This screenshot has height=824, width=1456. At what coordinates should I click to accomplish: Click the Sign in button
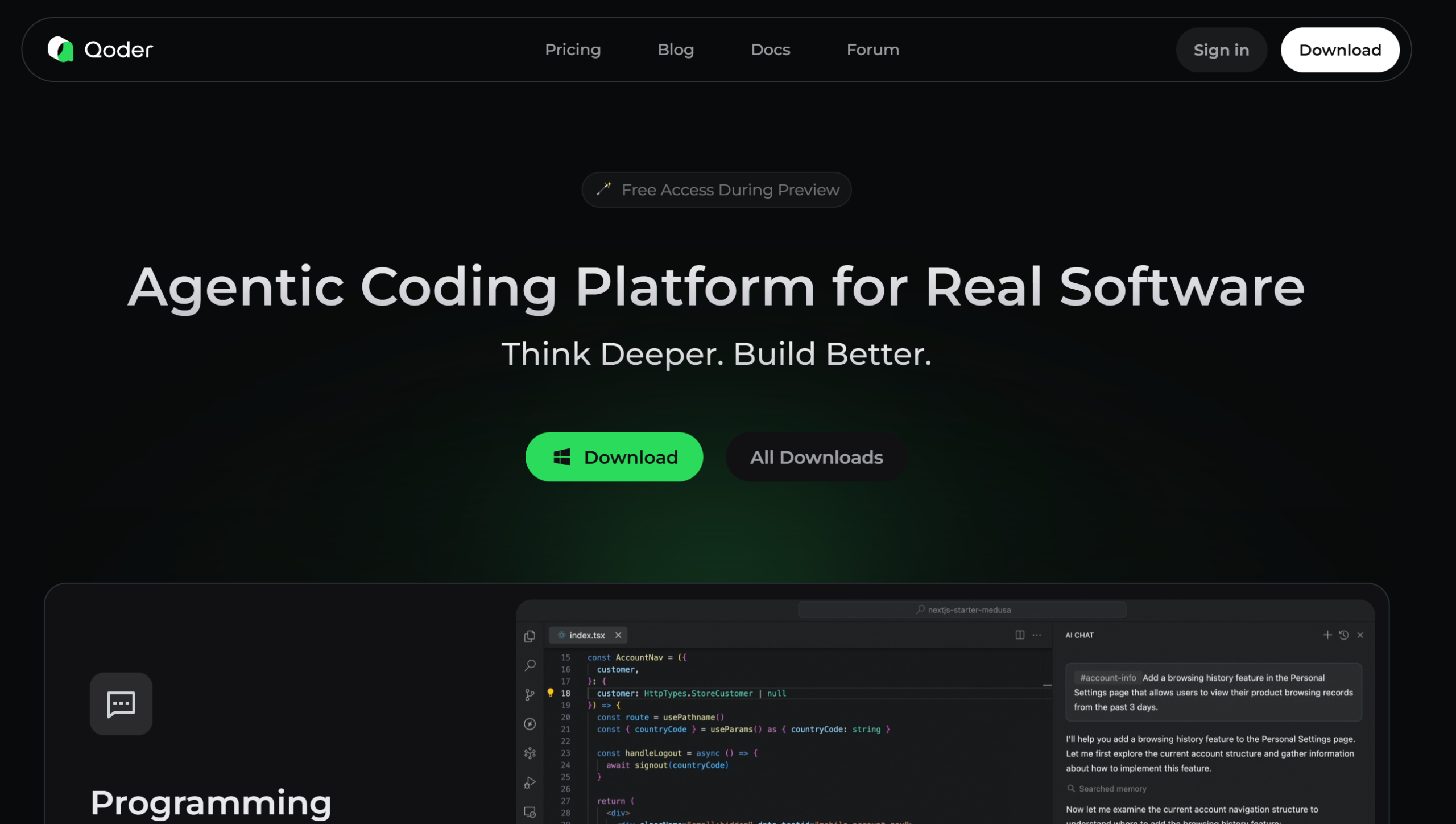1221,50
